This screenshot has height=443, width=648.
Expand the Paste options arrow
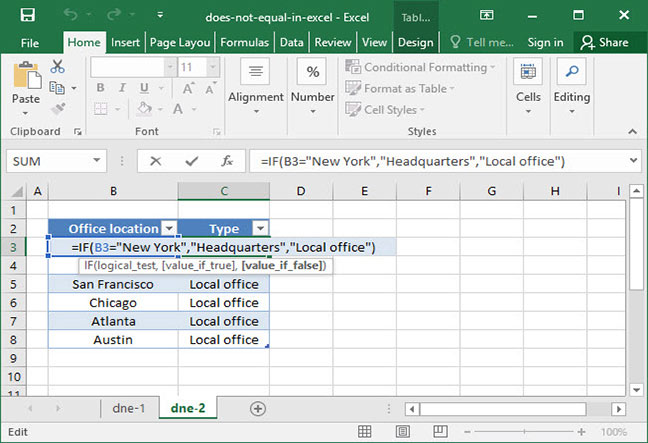pos(26,113)
